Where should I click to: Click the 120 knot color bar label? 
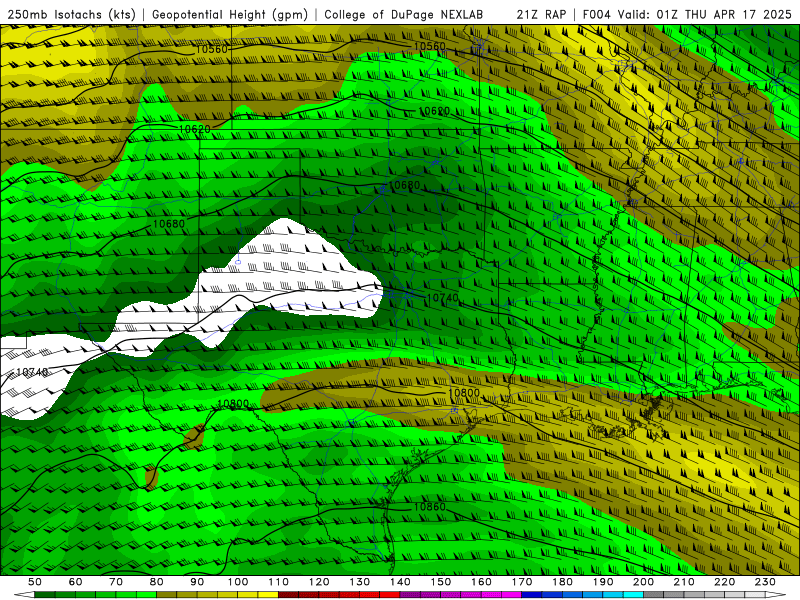click(x=319, y=582)
